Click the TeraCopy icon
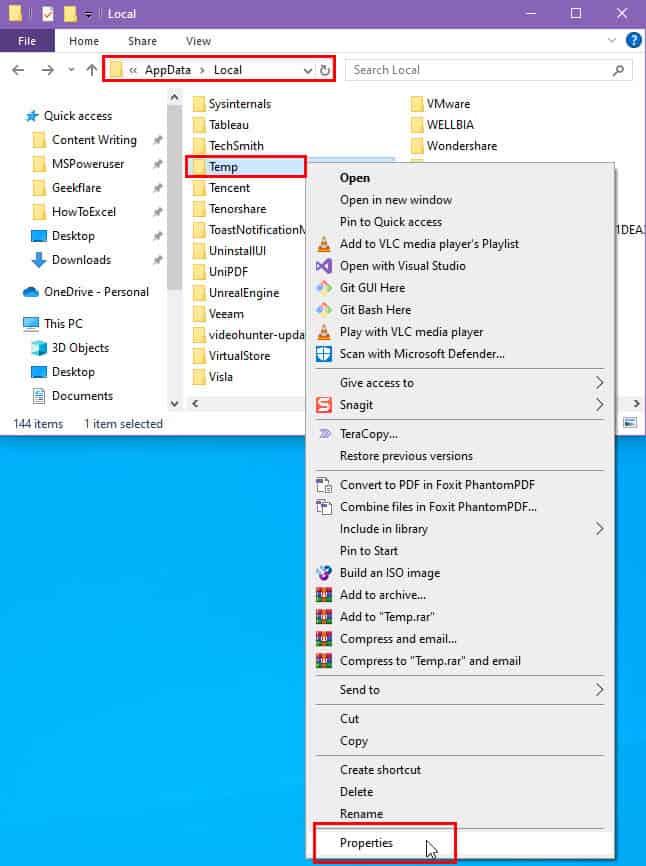Screen dimensions: 646x866 (325, 434)
